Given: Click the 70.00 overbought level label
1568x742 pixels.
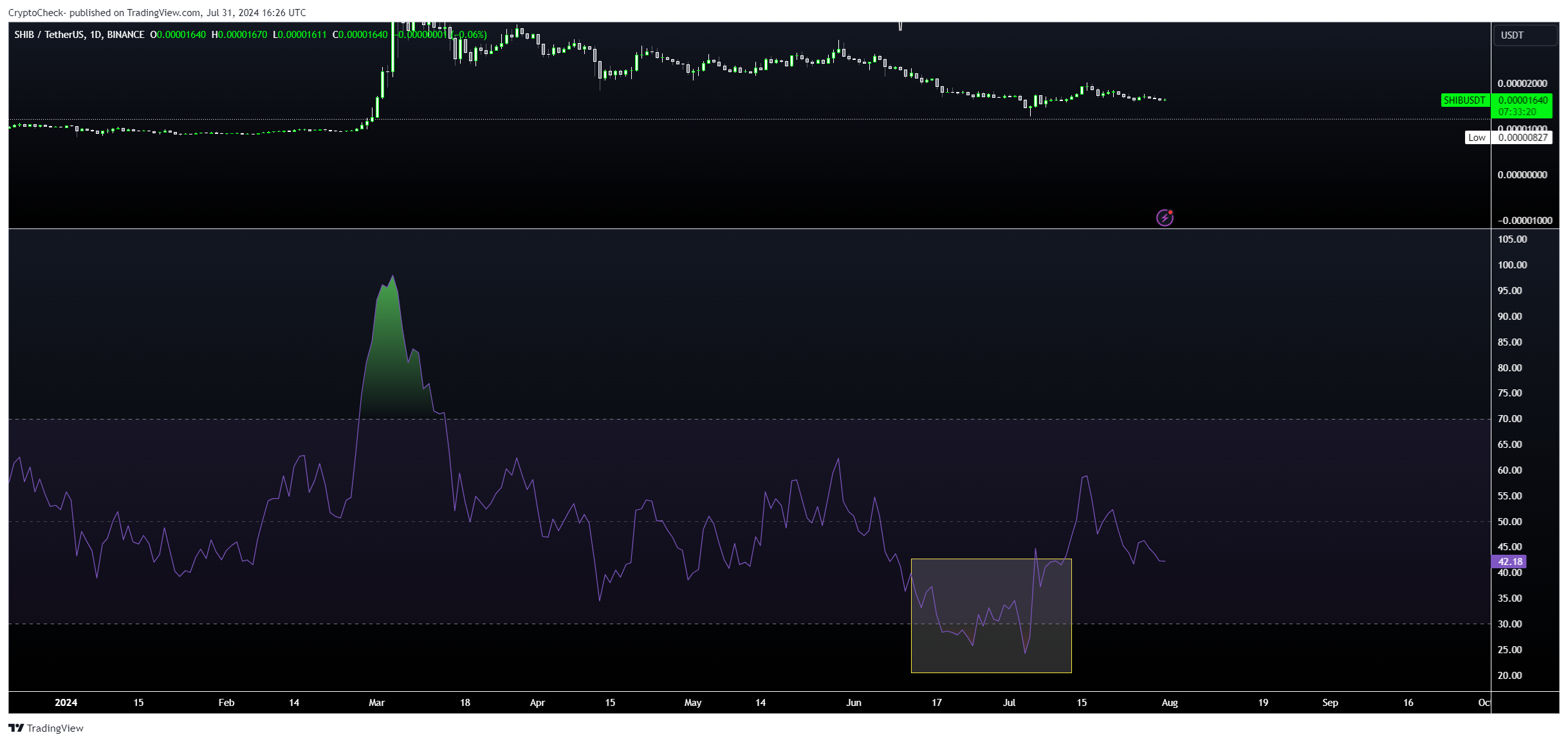Looking at the screenshot, I should point(1509,419).
